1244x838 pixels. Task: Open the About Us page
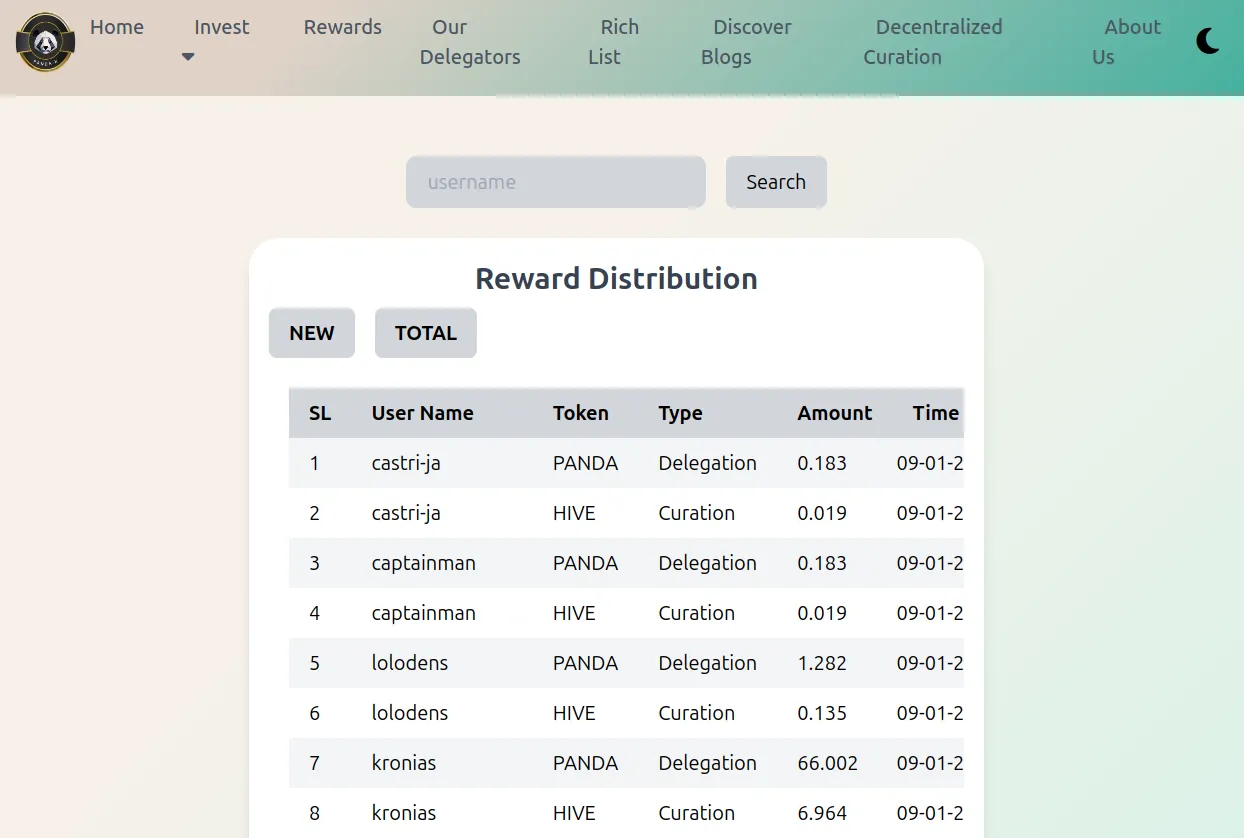[x=1127, y=42]
